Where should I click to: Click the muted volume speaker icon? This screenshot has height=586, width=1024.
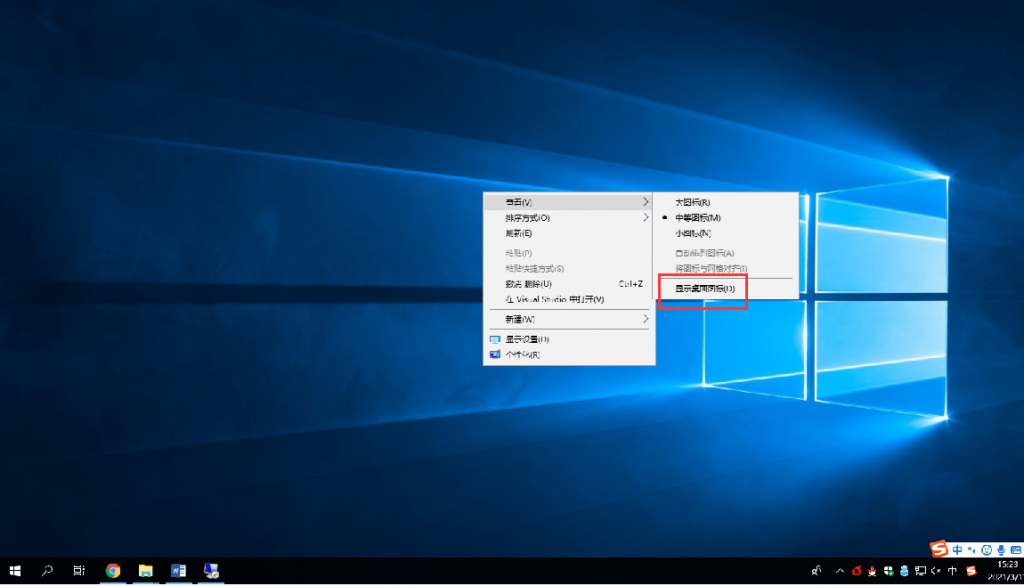pos(936,572)
